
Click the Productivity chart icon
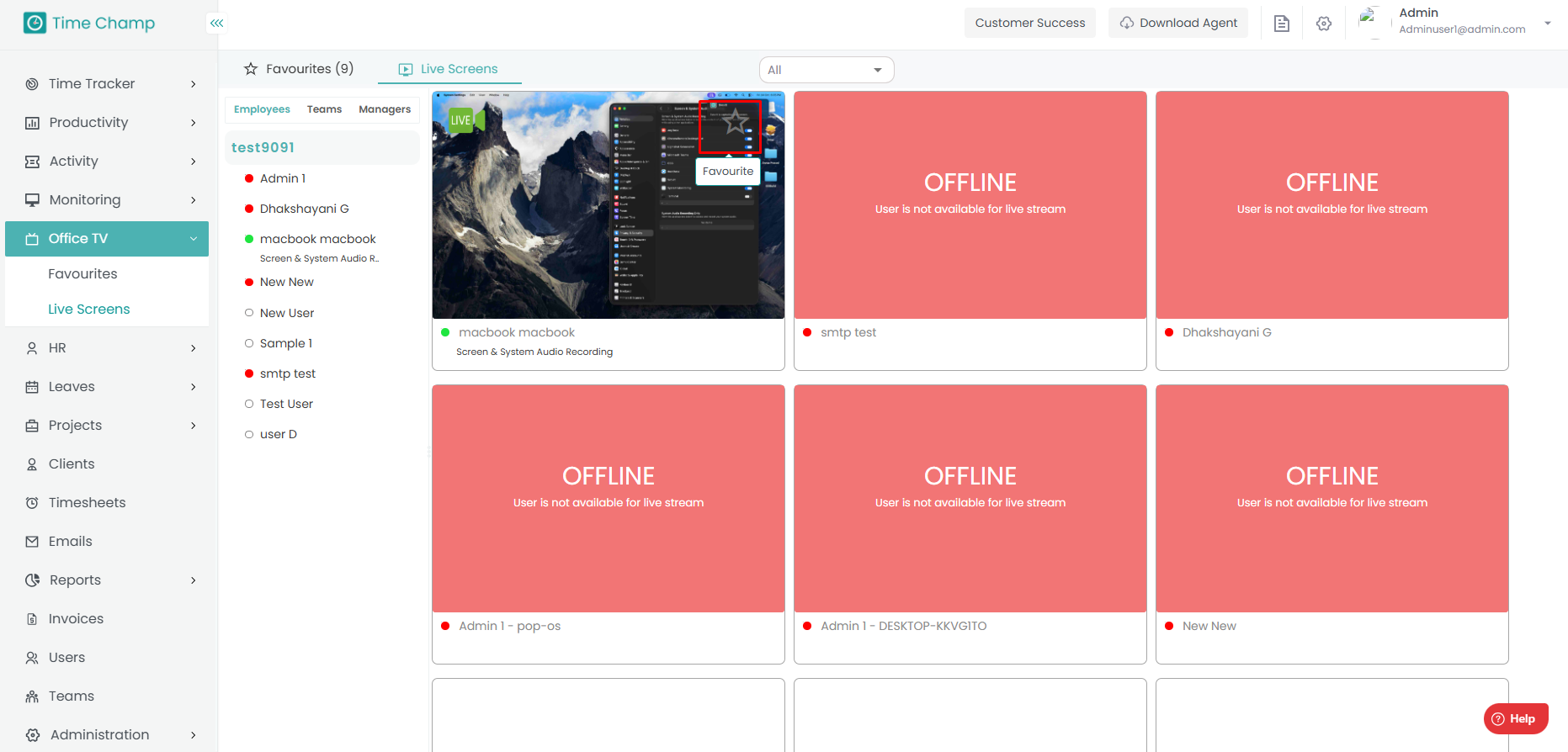32,123
